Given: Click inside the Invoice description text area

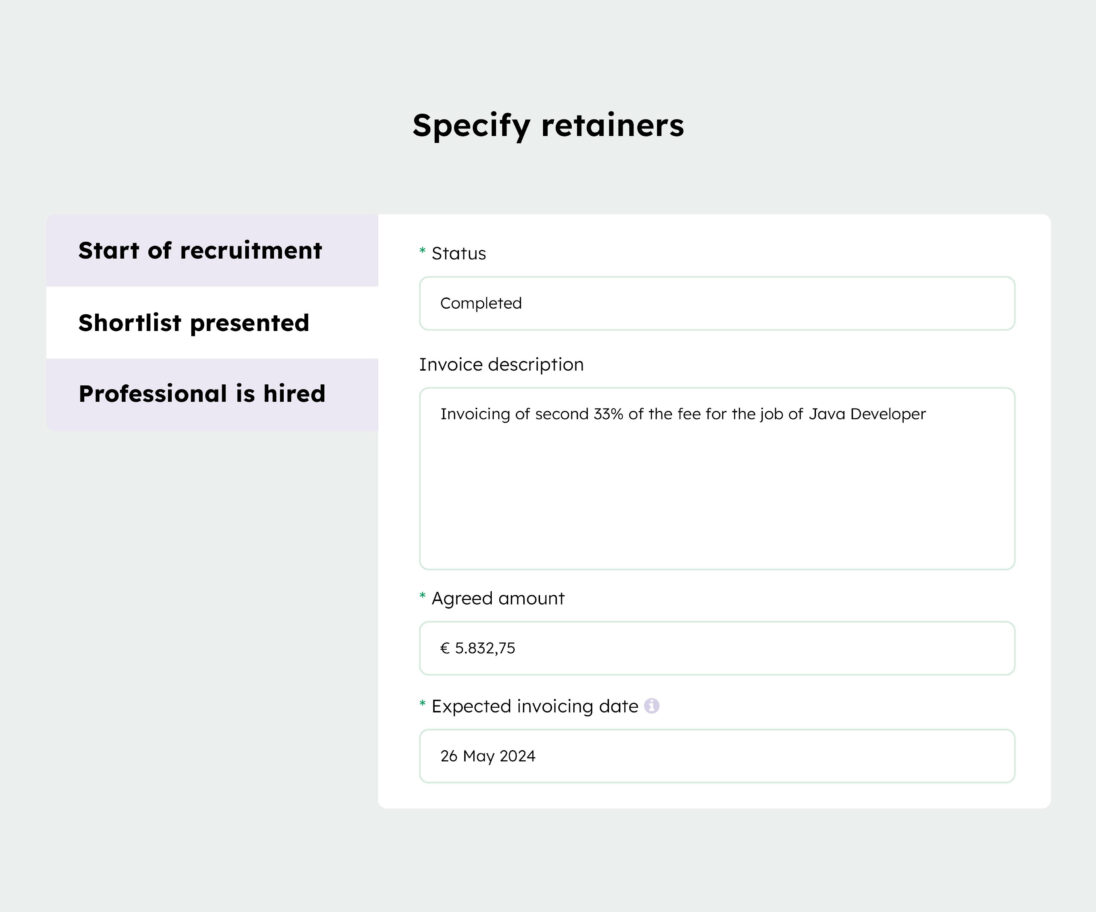Looking at the screenshot, I should (x=716, y=478).
